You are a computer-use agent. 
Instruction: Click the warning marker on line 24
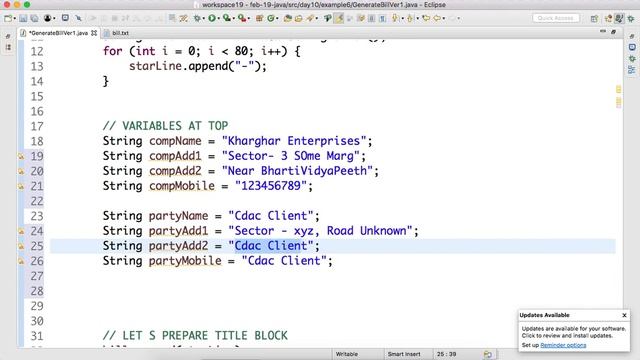point(21,231)
